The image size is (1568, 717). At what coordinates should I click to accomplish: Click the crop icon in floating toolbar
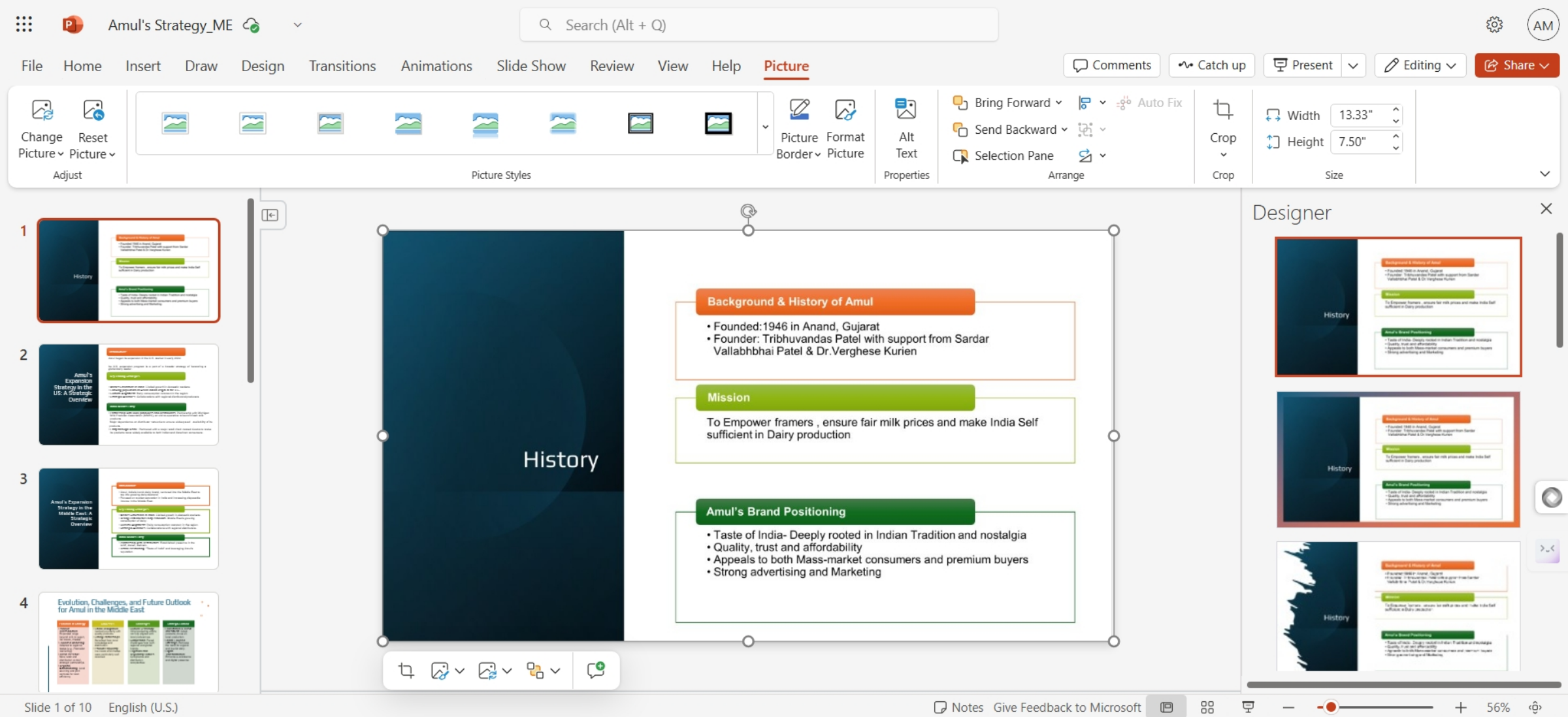tap(406, 670)
